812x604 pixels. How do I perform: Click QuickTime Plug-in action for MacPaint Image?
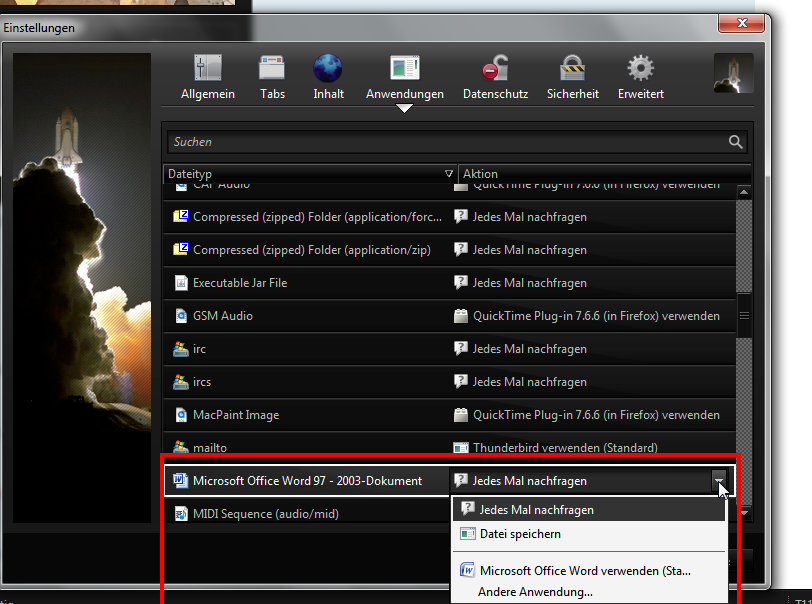tap(593, 415)
